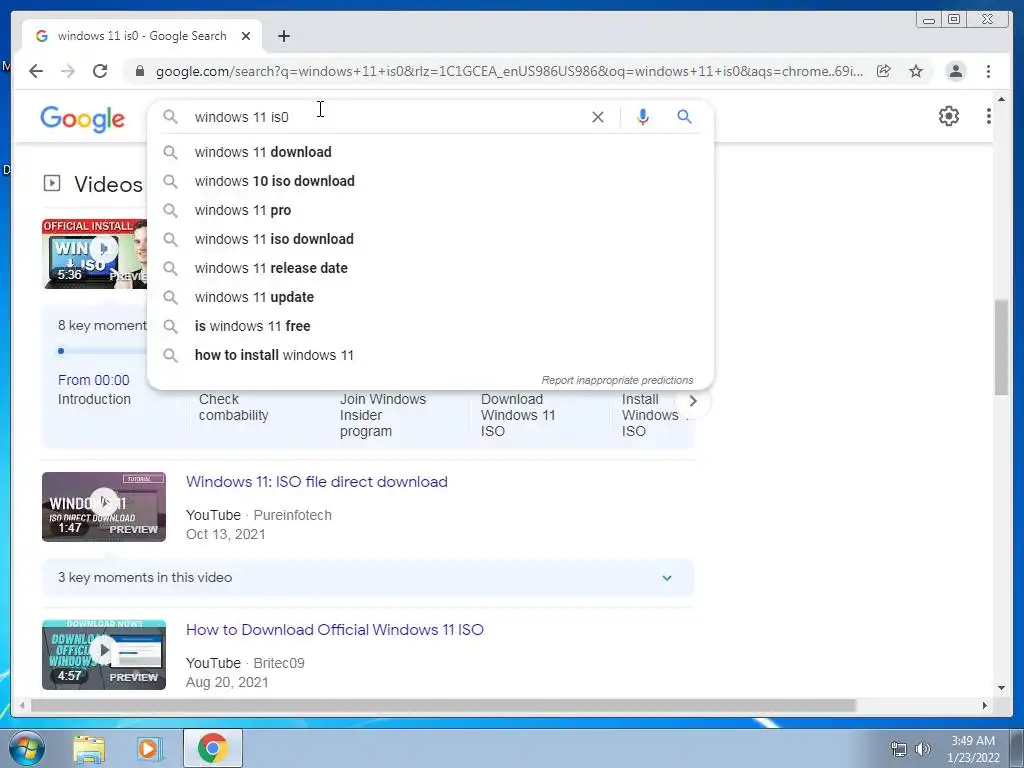Close the windows 11 is0 tab
Screen dimensions: 1024x768
coord(246,36)
